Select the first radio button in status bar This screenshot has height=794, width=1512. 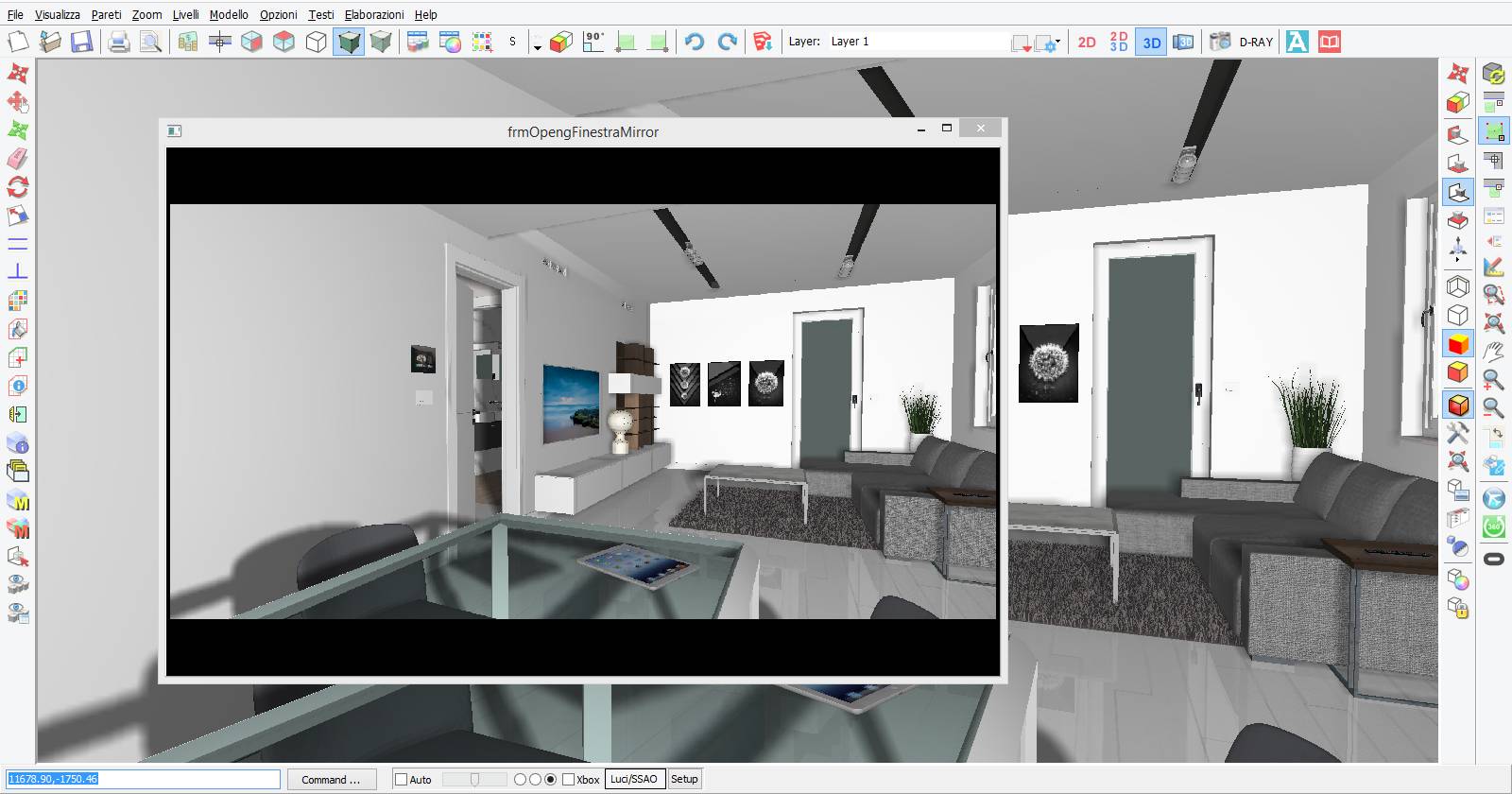pos(520,780)
